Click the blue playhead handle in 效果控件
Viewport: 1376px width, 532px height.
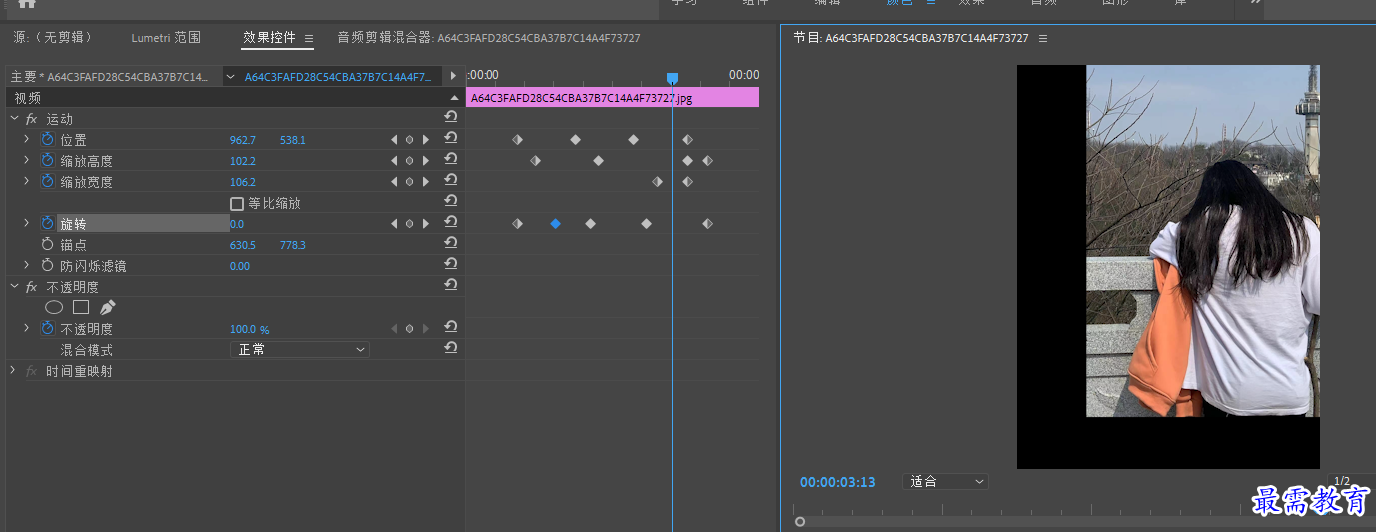click(672, 78)
